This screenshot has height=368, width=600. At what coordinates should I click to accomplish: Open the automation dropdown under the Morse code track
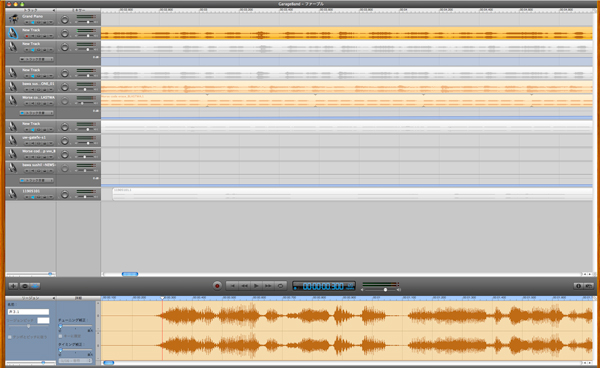pyautogui.click(x=37, y=113)
